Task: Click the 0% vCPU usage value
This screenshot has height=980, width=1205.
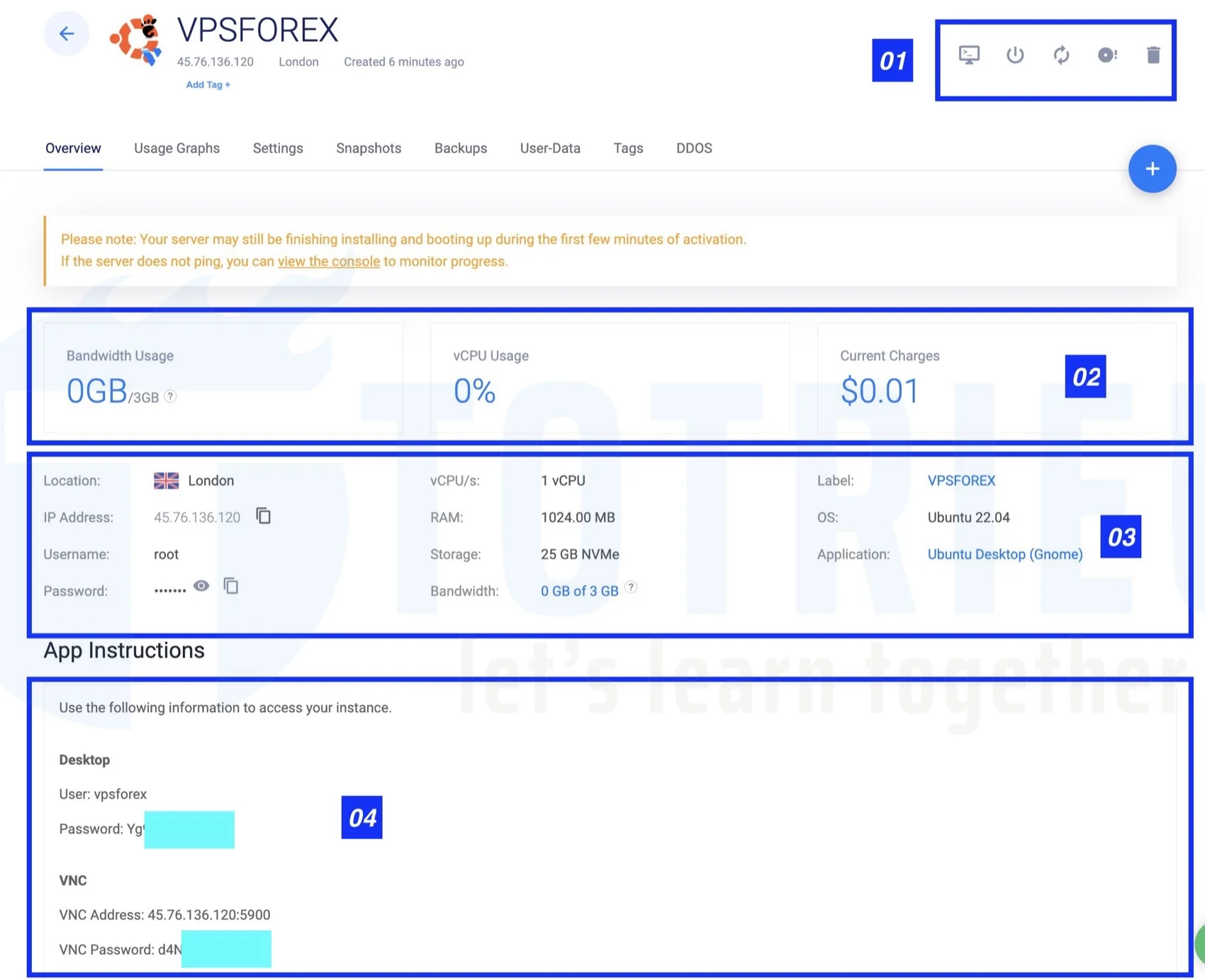Action: pyautogui.click(x=474, y=390)
